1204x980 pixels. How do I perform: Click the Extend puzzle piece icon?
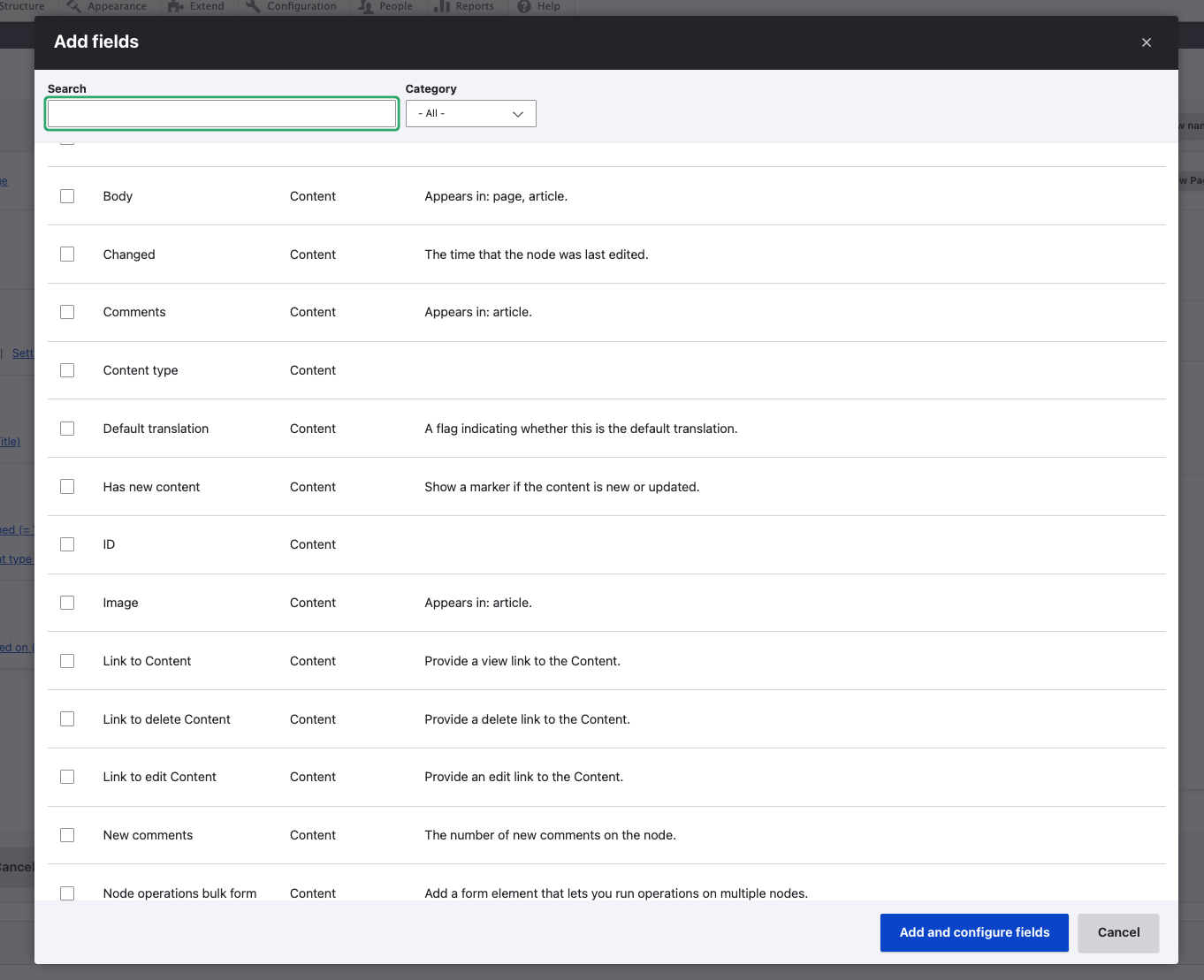[x=176, y=6]
